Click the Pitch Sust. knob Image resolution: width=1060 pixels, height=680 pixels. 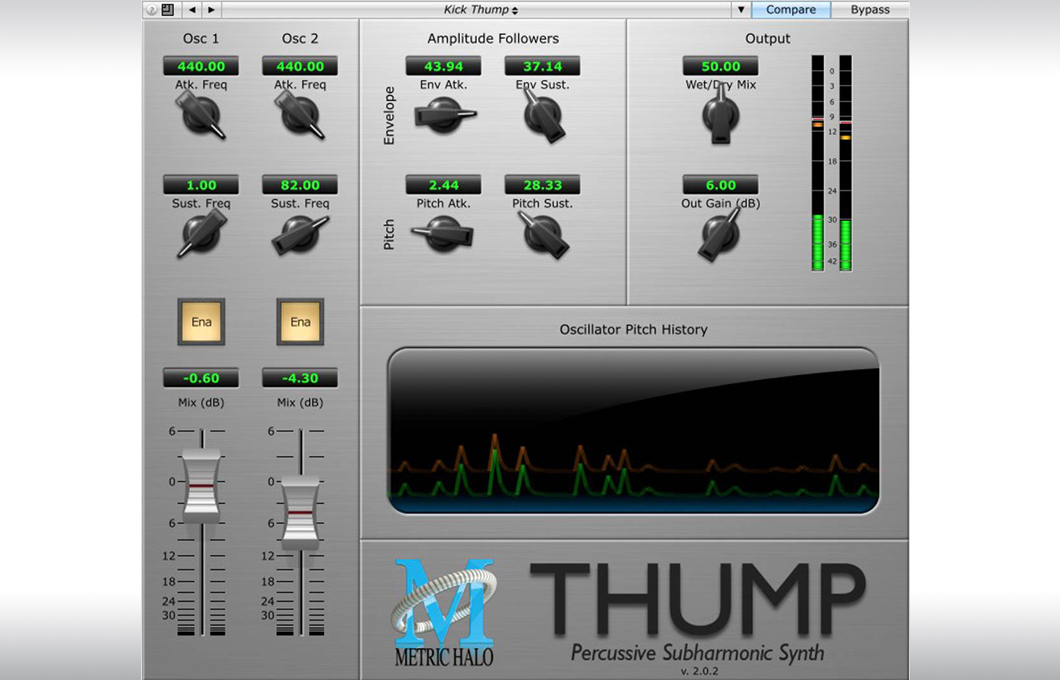click(x=543, y=235)
